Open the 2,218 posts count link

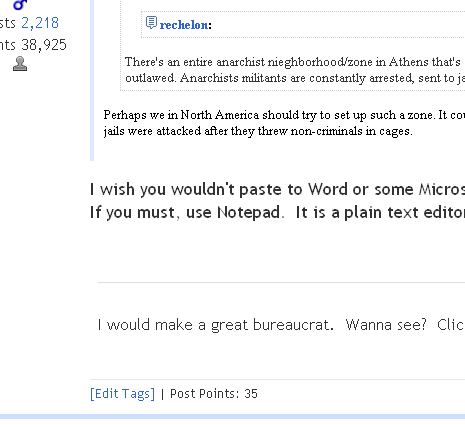(x=40, y=23)
